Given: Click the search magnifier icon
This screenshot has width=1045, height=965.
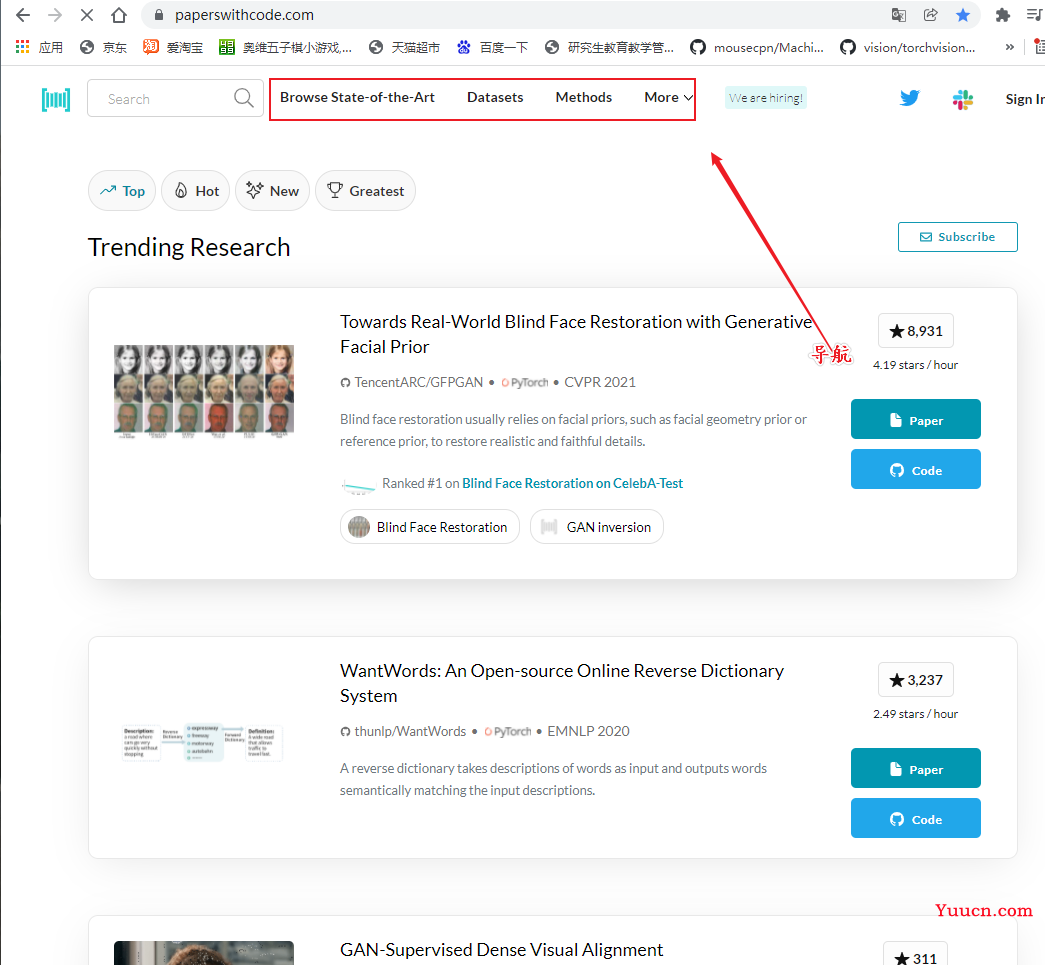Looking at the screenshot, I should coord(243,98).
